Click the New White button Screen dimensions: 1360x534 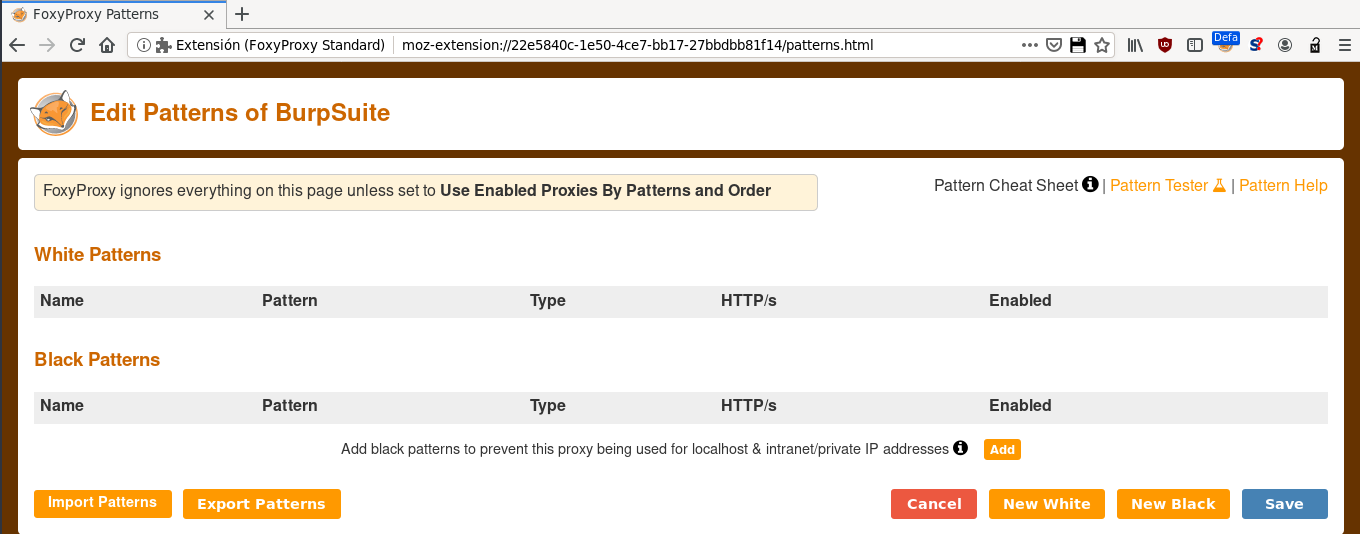coord(1047,504)
